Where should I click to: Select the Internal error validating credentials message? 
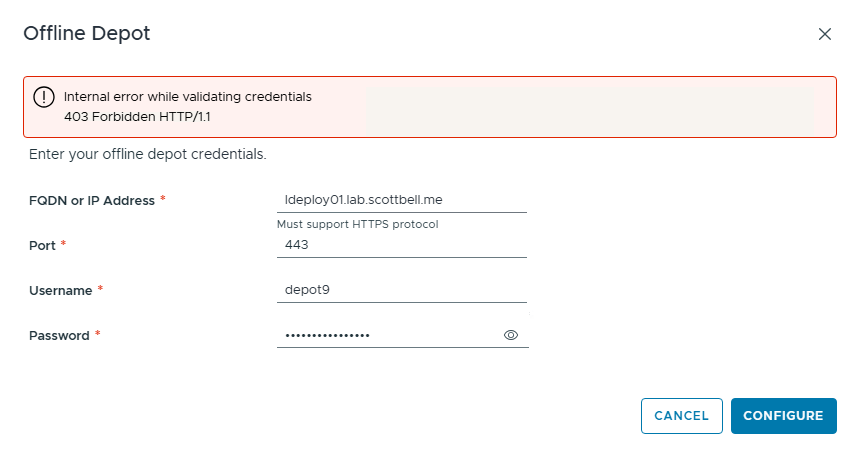pyautogui.click(x=188, y=97)
